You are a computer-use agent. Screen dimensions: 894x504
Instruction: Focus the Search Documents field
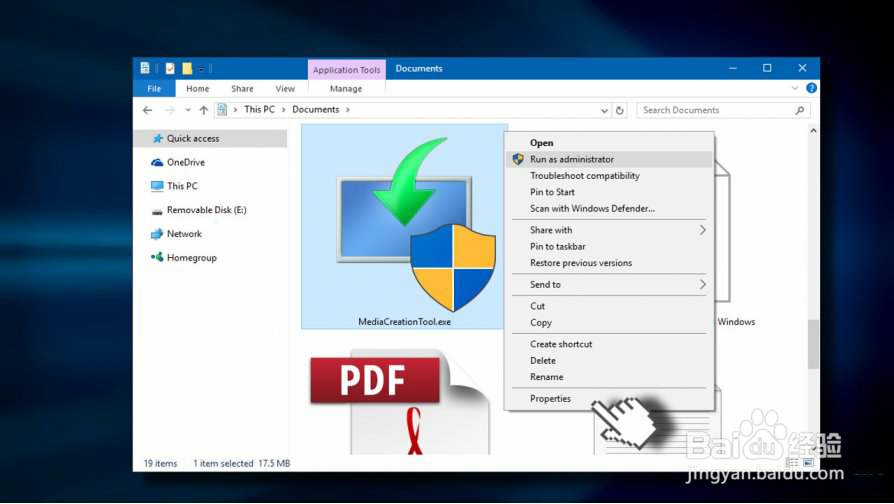coord(723,110)
